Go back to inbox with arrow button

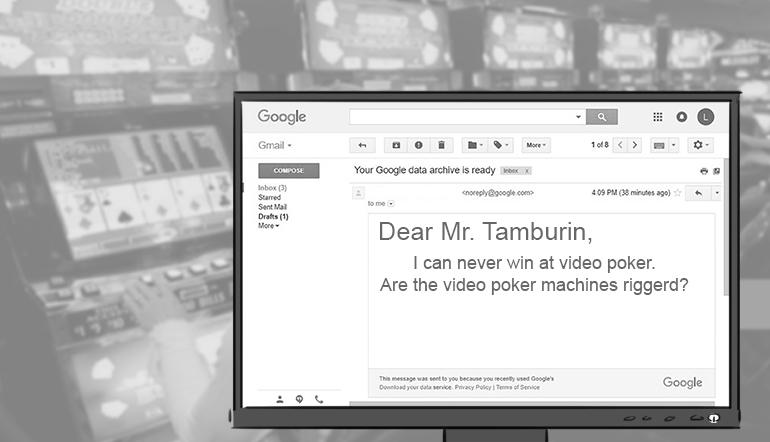pos(362,145)
